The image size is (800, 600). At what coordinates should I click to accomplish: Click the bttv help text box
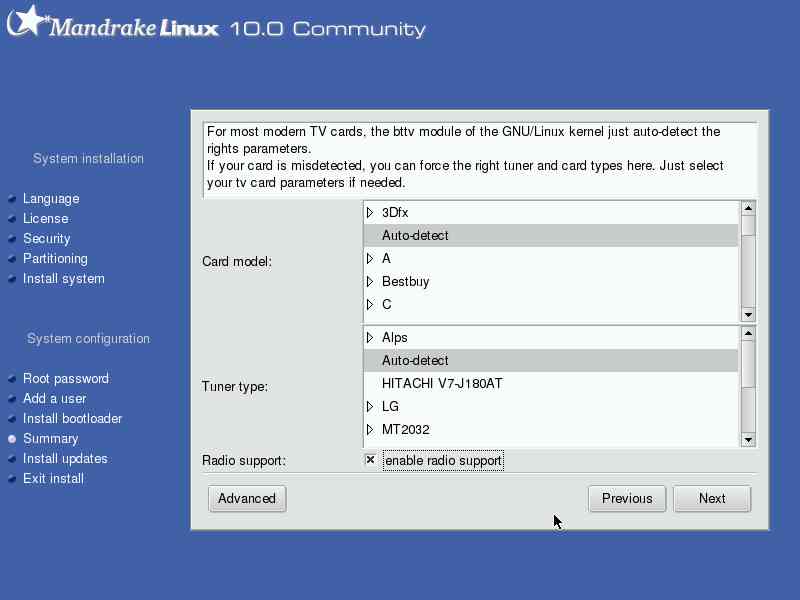[480, 158]
